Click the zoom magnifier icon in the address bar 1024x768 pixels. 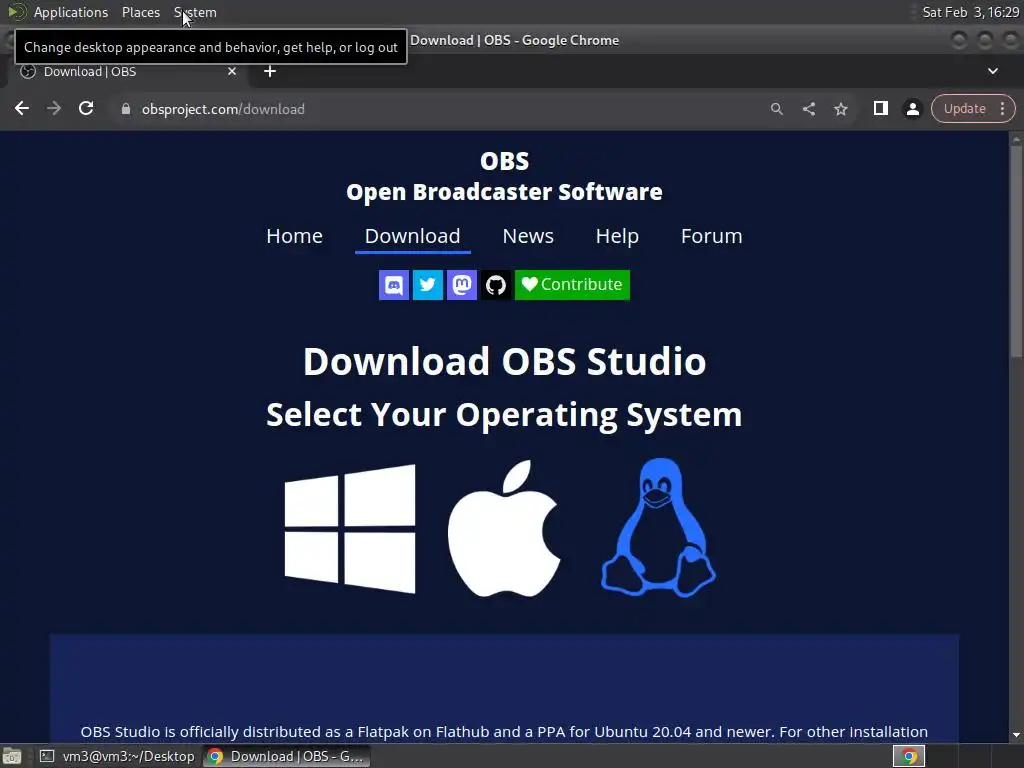(x=776, y=109)
